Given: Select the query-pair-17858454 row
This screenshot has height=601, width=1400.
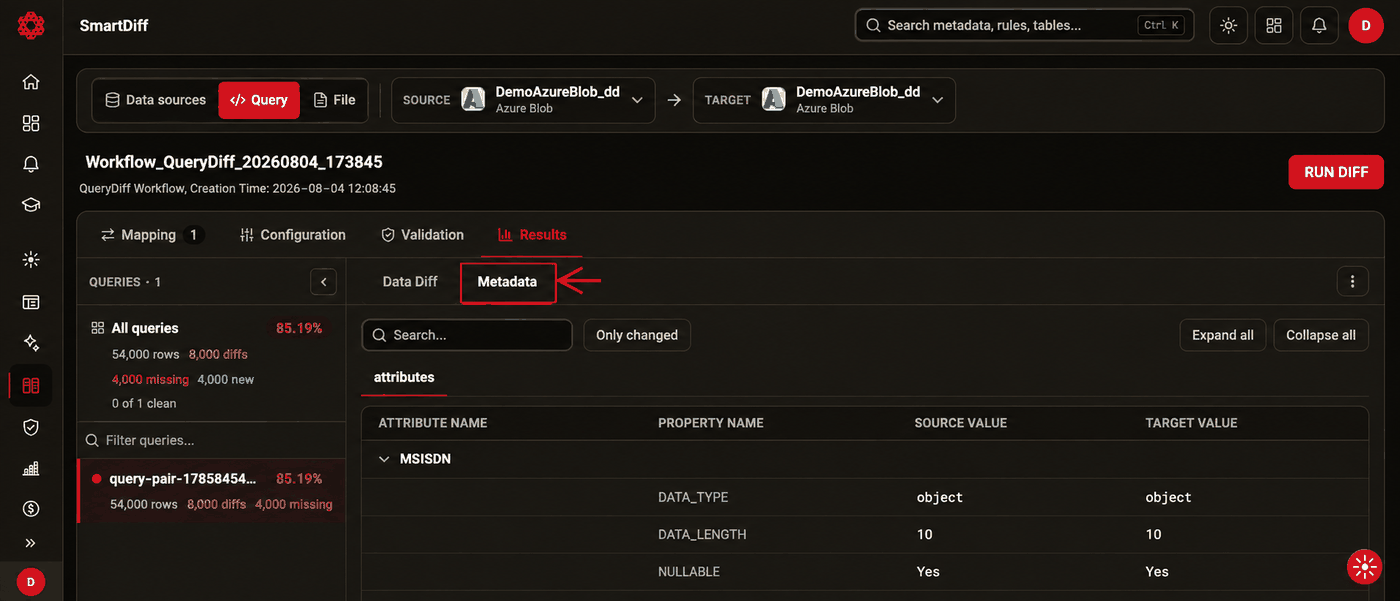Looking at the screenshot, I should click(211, 491).
